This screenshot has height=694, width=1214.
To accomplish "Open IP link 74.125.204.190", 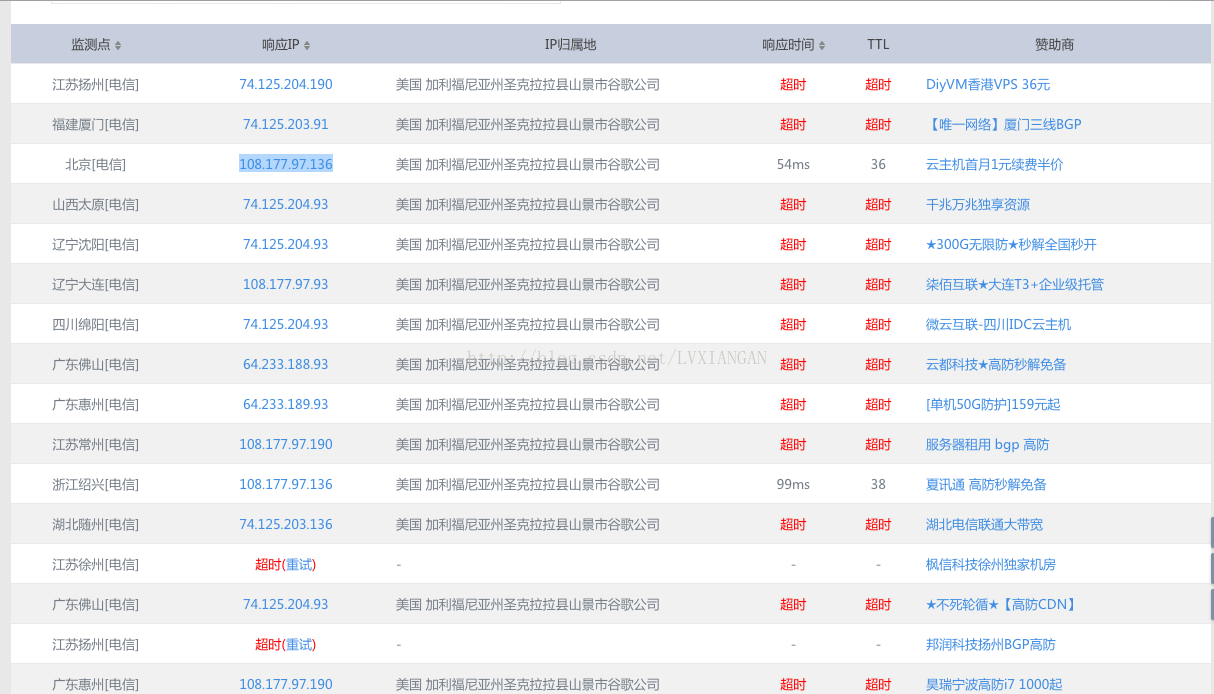I will tap(286, 84).
